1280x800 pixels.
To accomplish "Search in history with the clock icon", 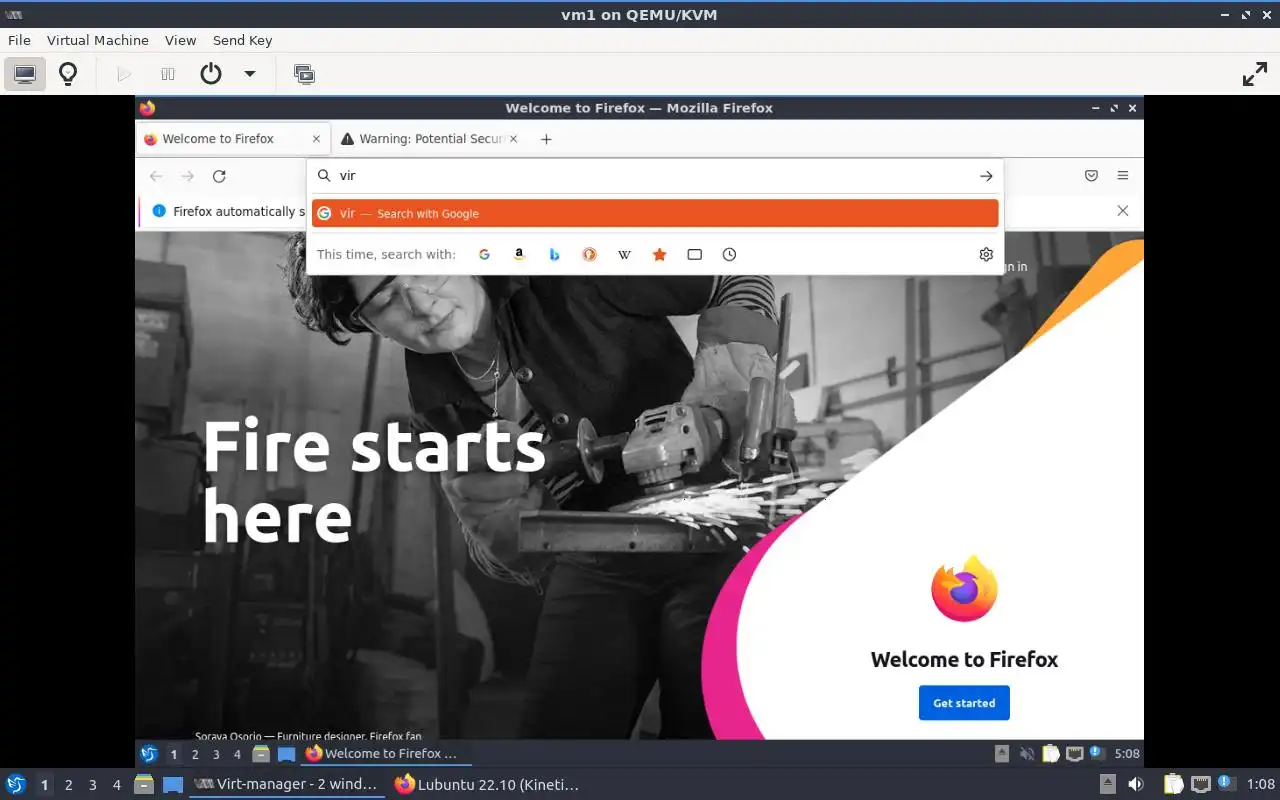I will 729,254.
